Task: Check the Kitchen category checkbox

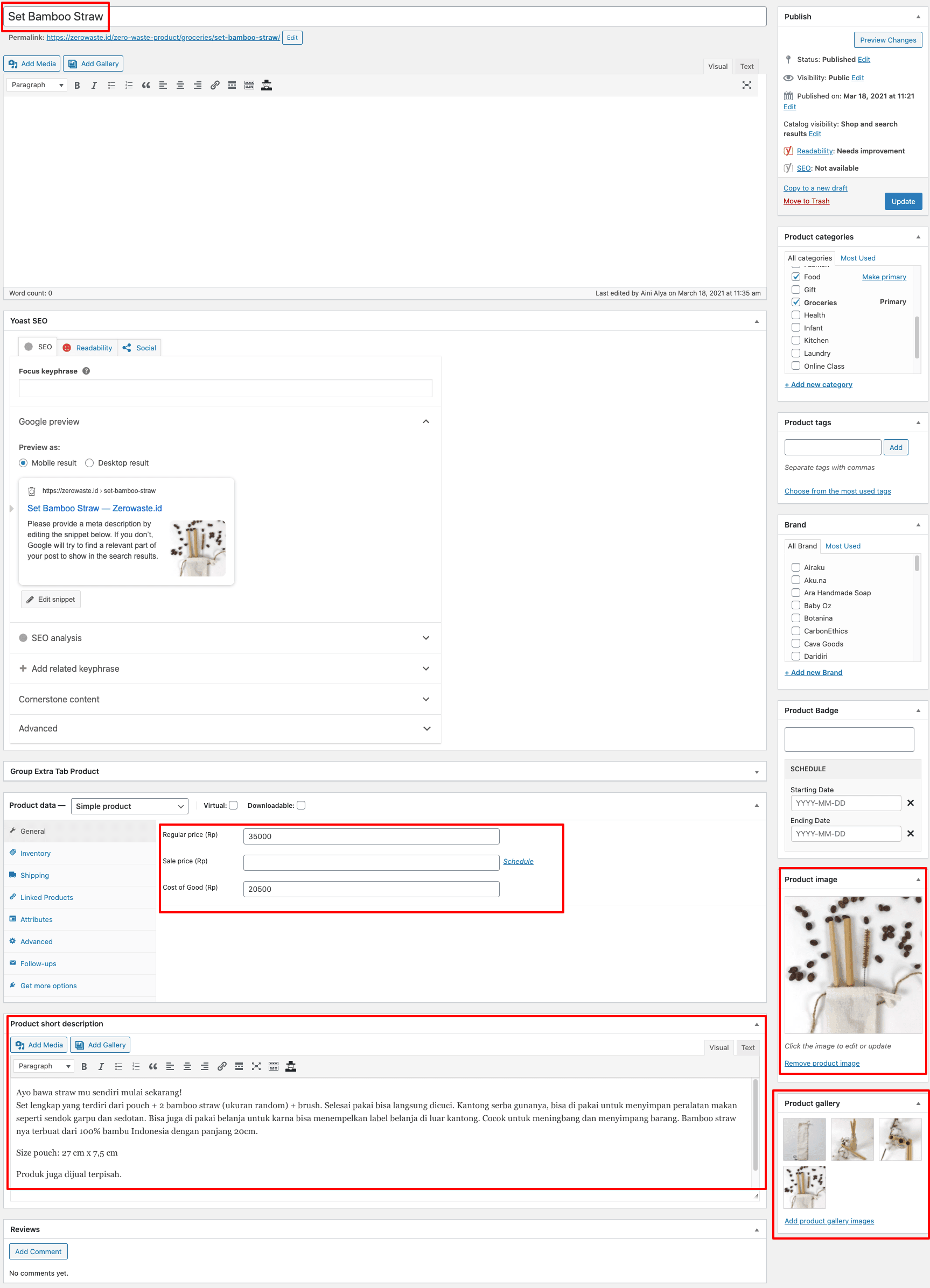Action: (x=796, y=340)
